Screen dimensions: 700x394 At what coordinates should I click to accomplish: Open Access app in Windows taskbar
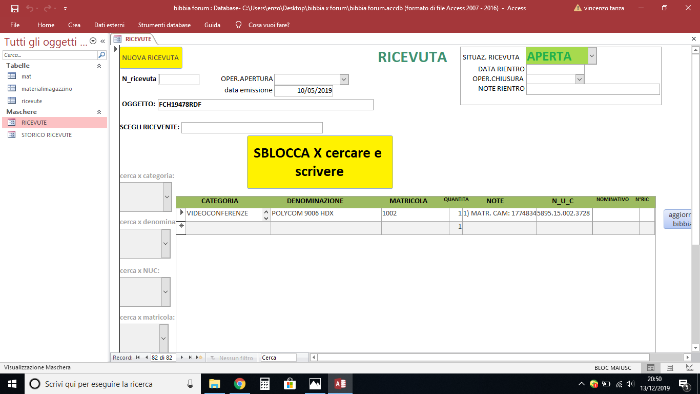340,384
